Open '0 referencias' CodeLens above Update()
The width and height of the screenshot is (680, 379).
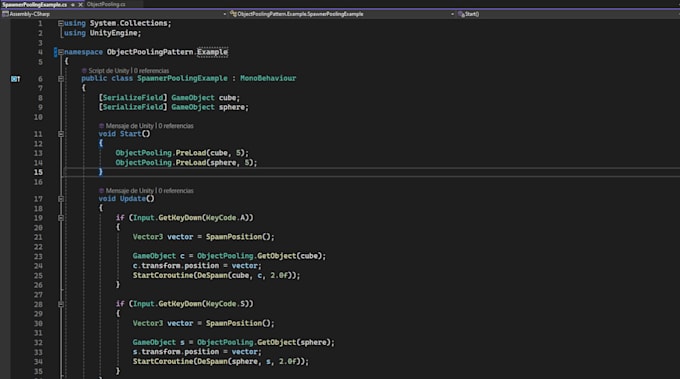click(176, 191)
